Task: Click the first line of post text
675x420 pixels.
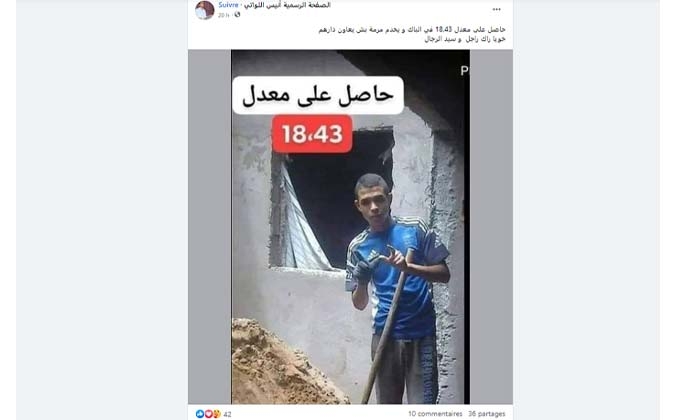Action: (412, 30)
